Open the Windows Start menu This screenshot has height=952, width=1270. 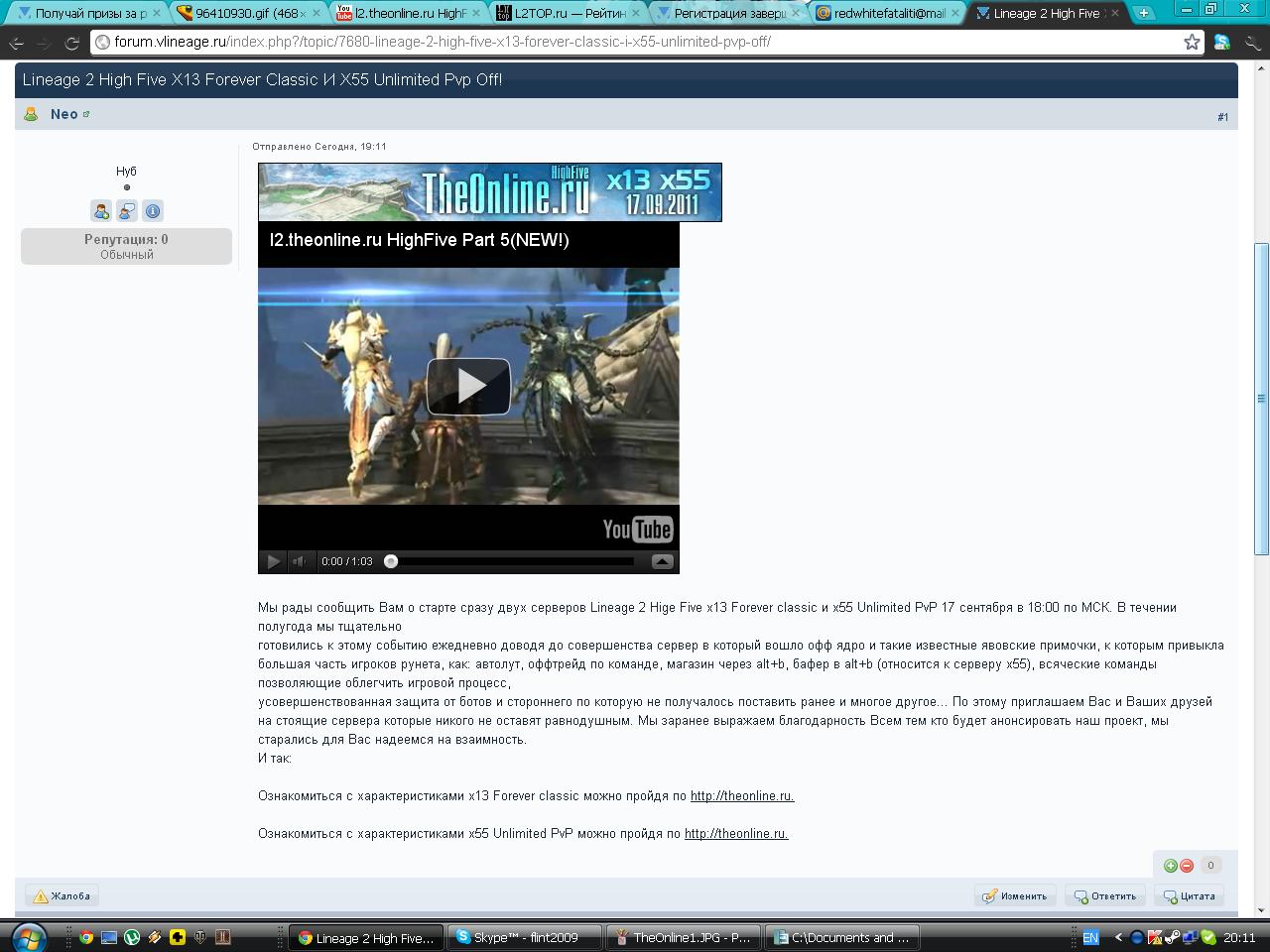pos(27,937)
